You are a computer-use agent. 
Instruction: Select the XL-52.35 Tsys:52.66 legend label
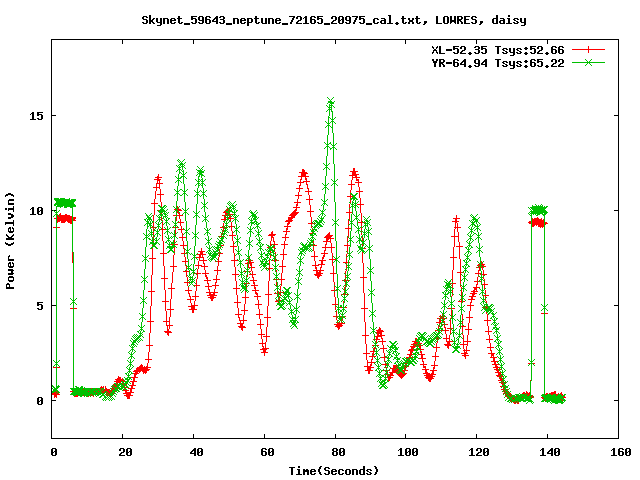498,50
